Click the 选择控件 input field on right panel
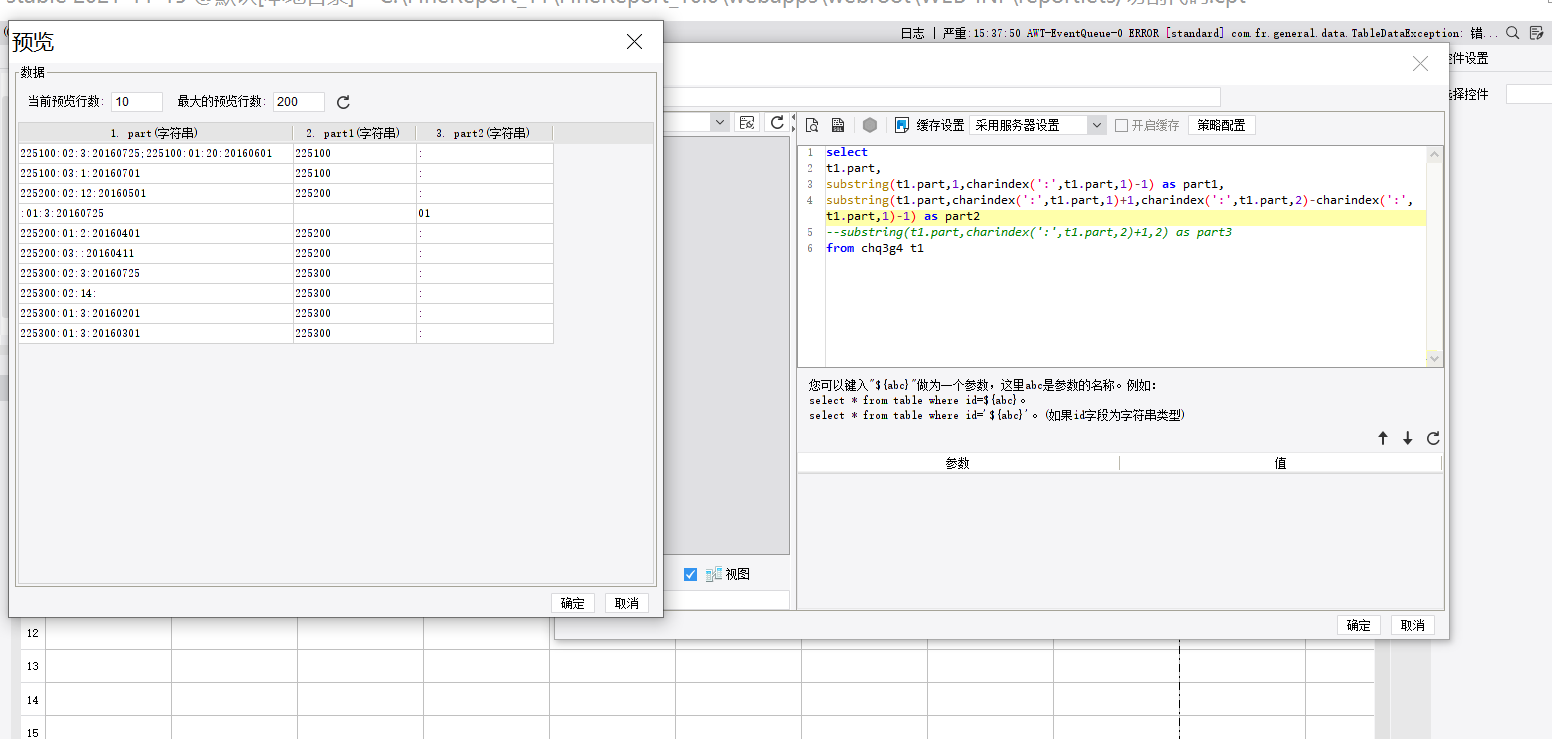 1528,94
